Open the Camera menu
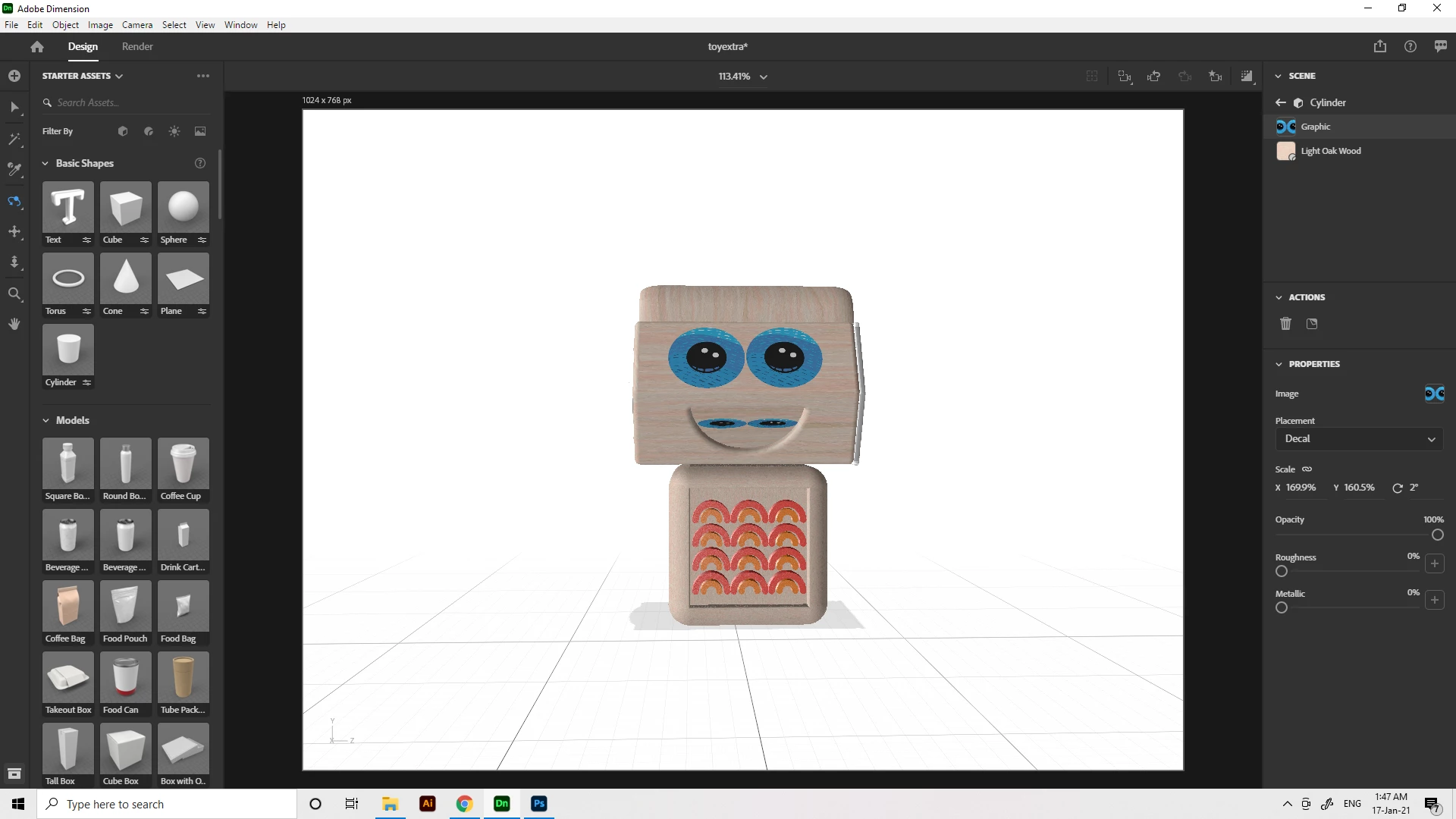The width and height of the screenshot is (1456, 819). tap(136, 24)
